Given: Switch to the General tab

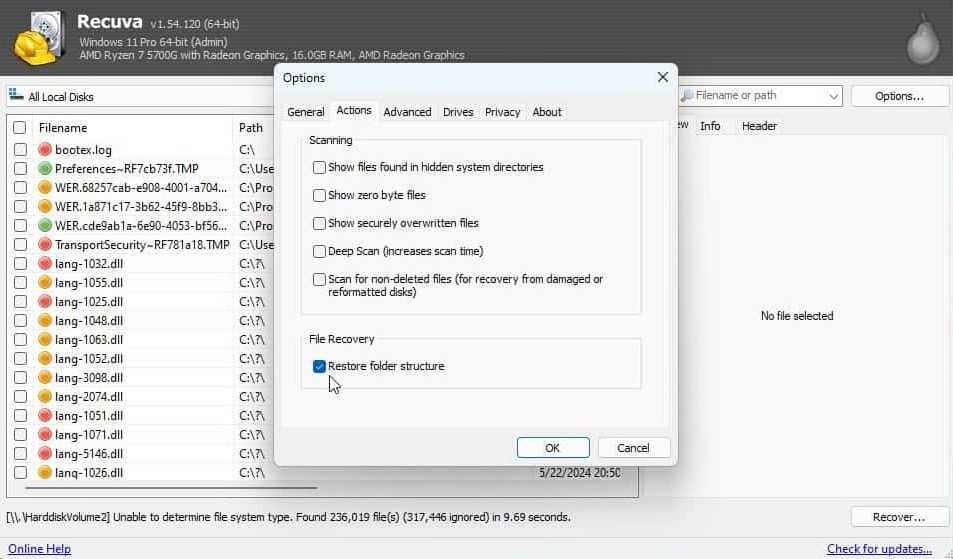Looking at the screenshot, I should [306, 112].
